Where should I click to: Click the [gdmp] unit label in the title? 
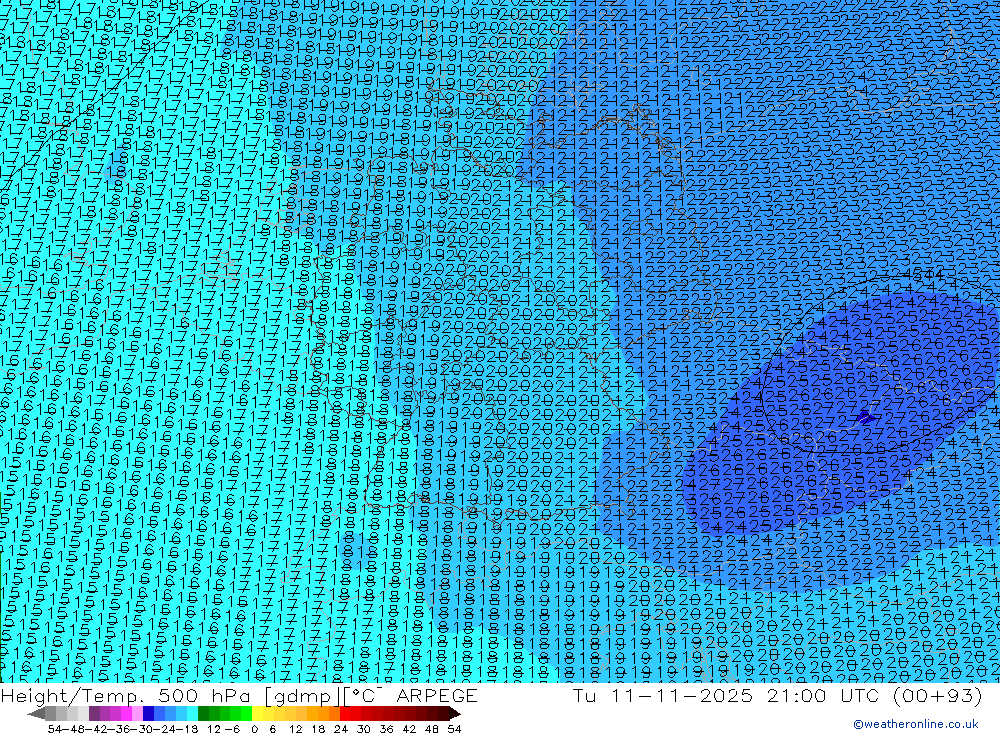tap(302, 696)
